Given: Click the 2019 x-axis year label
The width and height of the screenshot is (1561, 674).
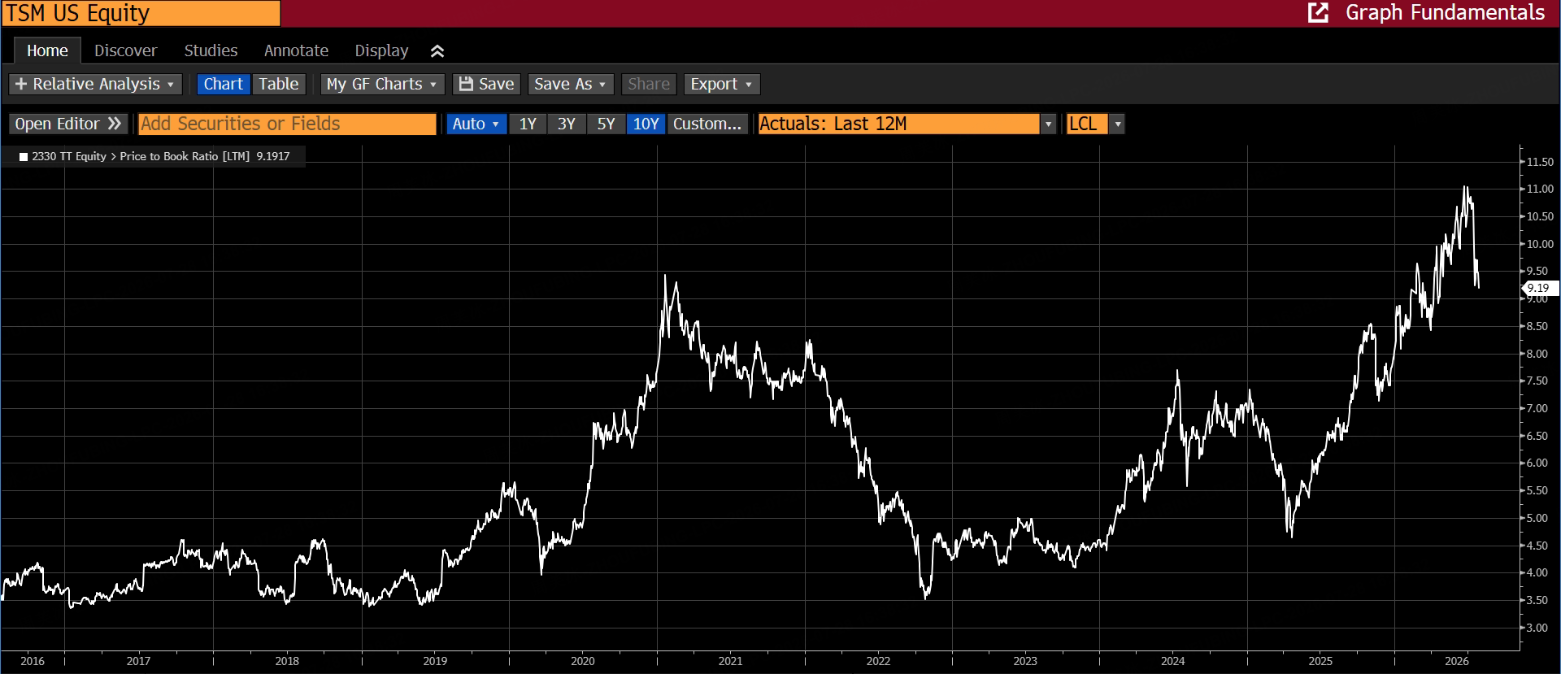Looking at the screenshot, I should (435, 661).
